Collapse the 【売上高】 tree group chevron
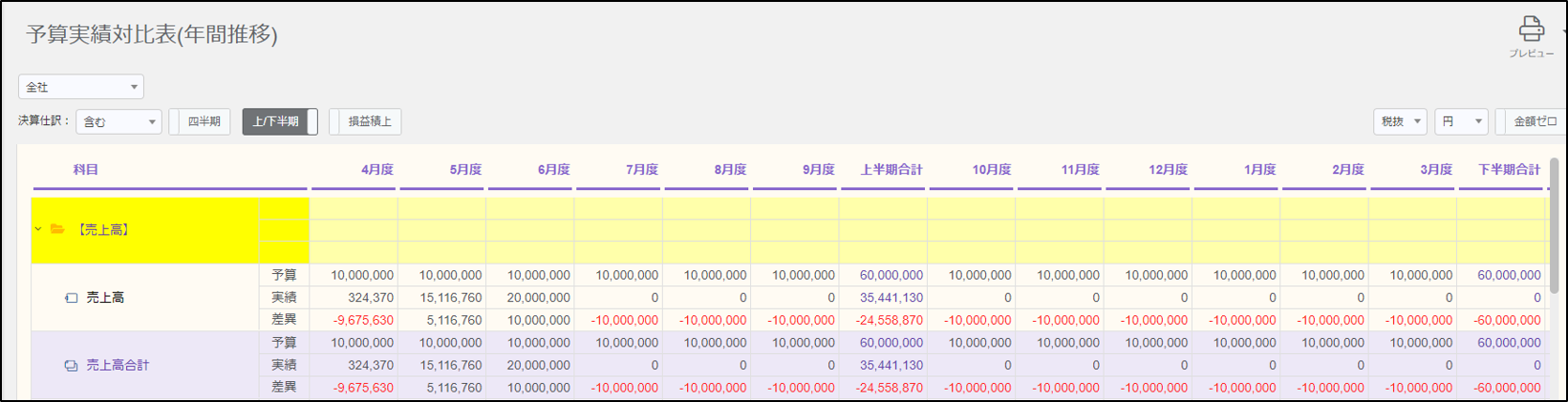 [x=38, y=229]
